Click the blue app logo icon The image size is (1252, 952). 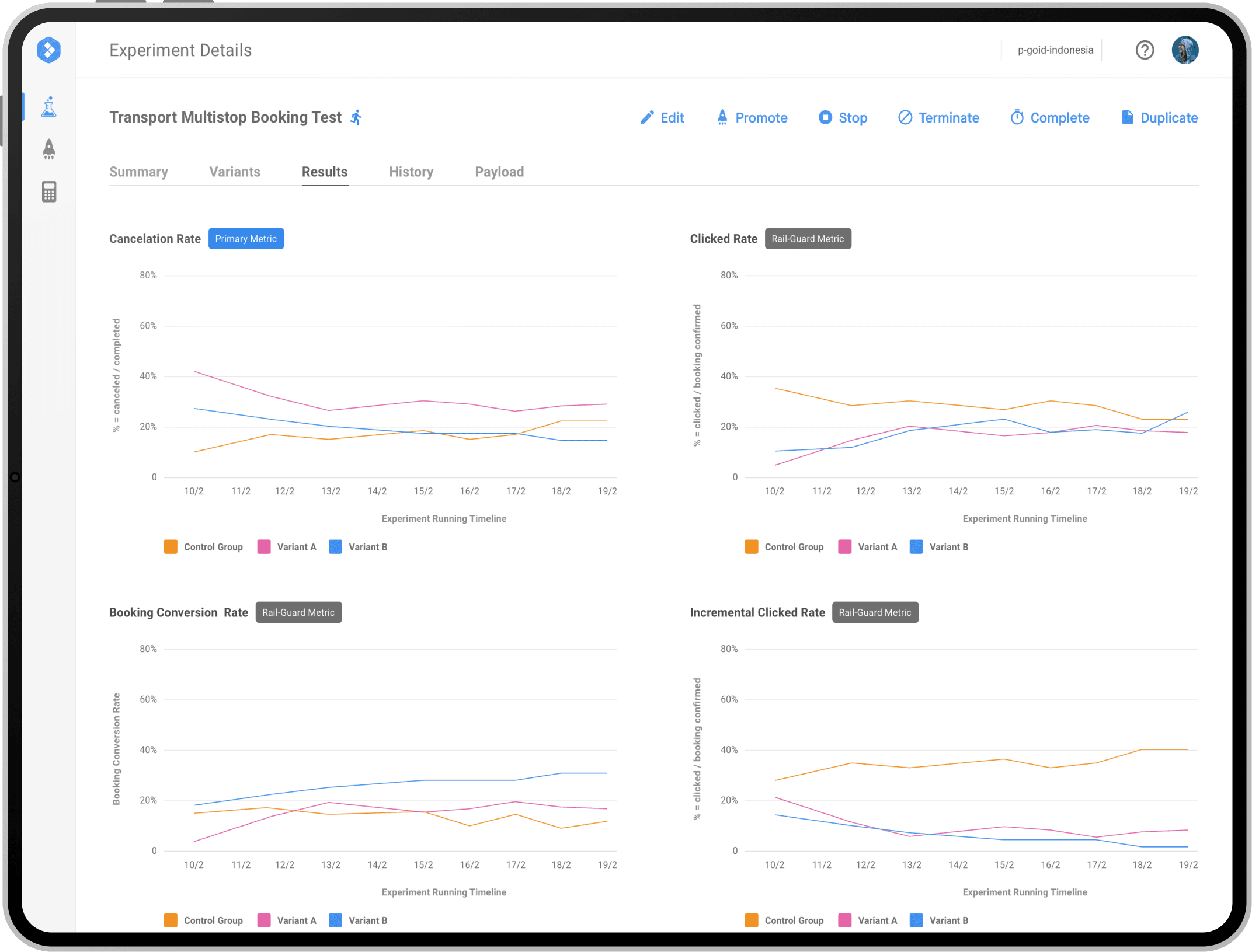pos(48,50)
